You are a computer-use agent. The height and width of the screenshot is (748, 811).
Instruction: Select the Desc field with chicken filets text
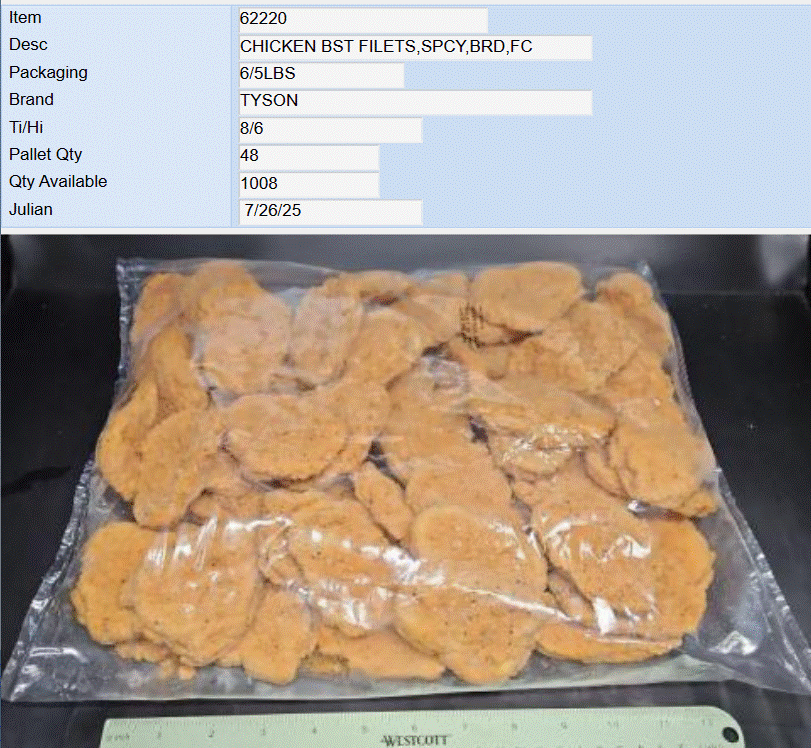pos(415,47)
